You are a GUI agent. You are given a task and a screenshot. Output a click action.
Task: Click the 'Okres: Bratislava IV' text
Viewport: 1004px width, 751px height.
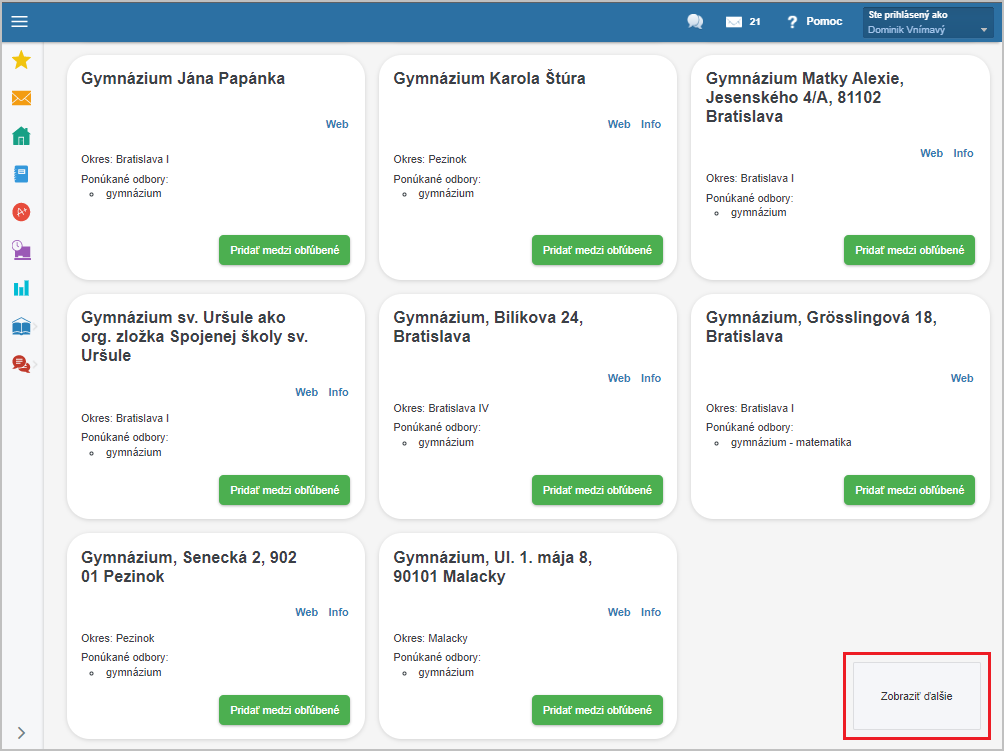441,408
